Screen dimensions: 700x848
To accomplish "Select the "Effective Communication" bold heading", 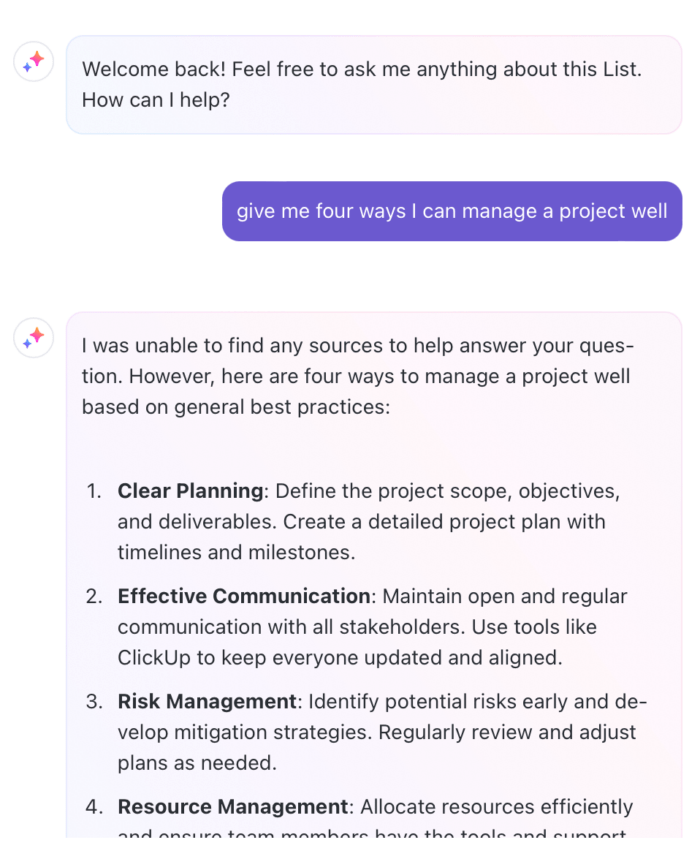I will (244, 596).
